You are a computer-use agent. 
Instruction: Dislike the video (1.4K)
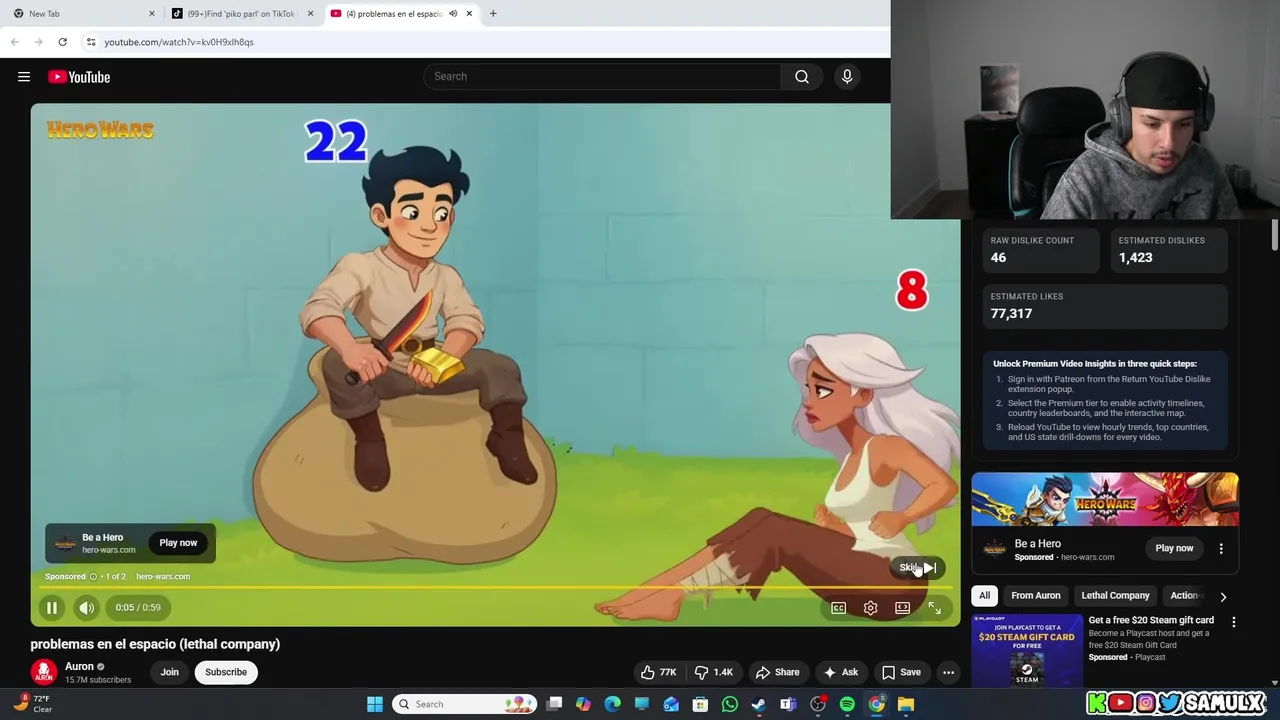714,672
